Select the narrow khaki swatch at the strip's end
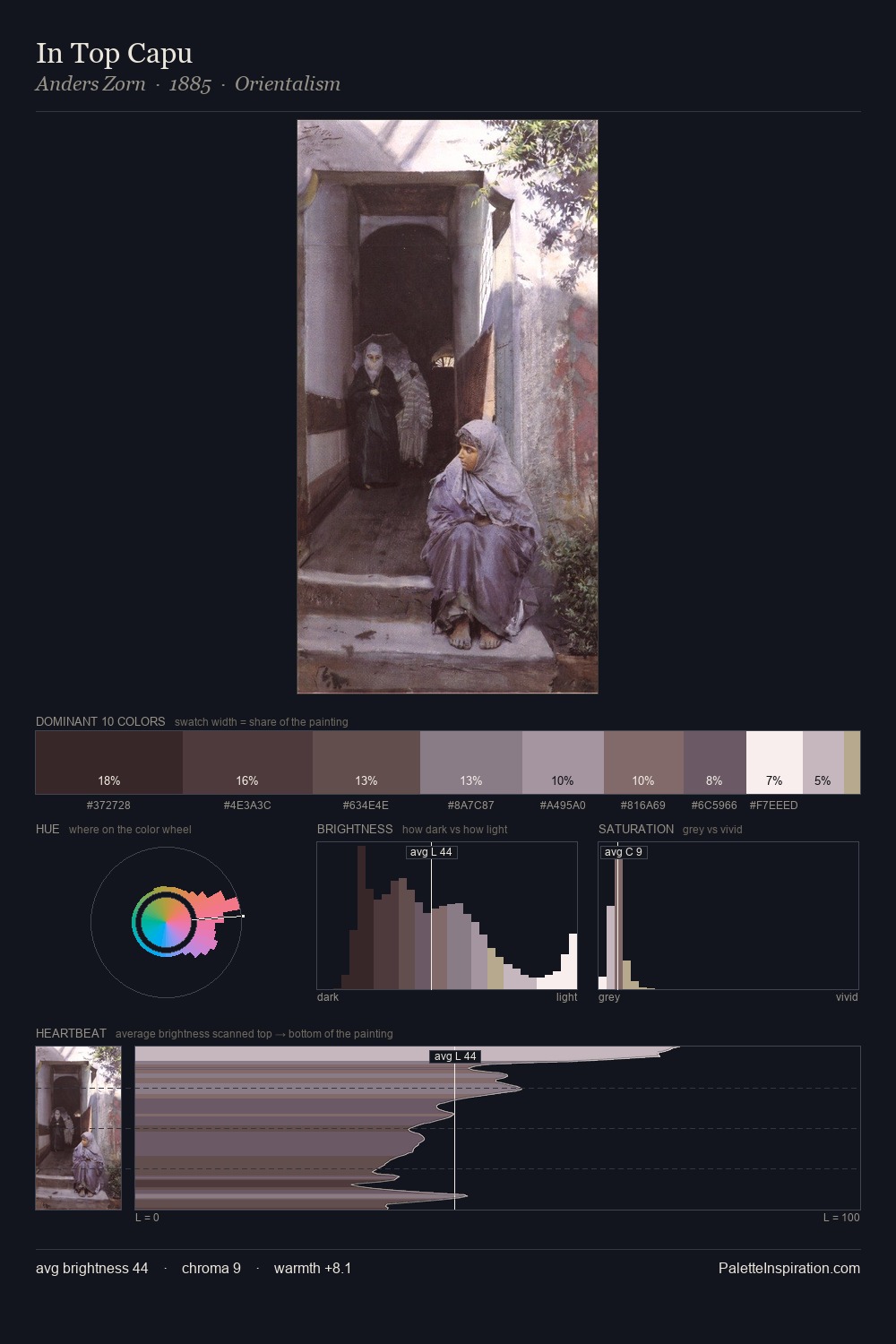 [x=852, y=762]
